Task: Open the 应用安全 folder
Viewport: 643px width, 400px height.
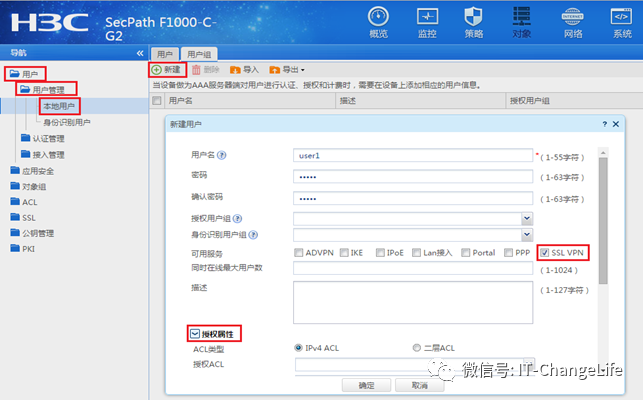Action: tap(32, 171)
